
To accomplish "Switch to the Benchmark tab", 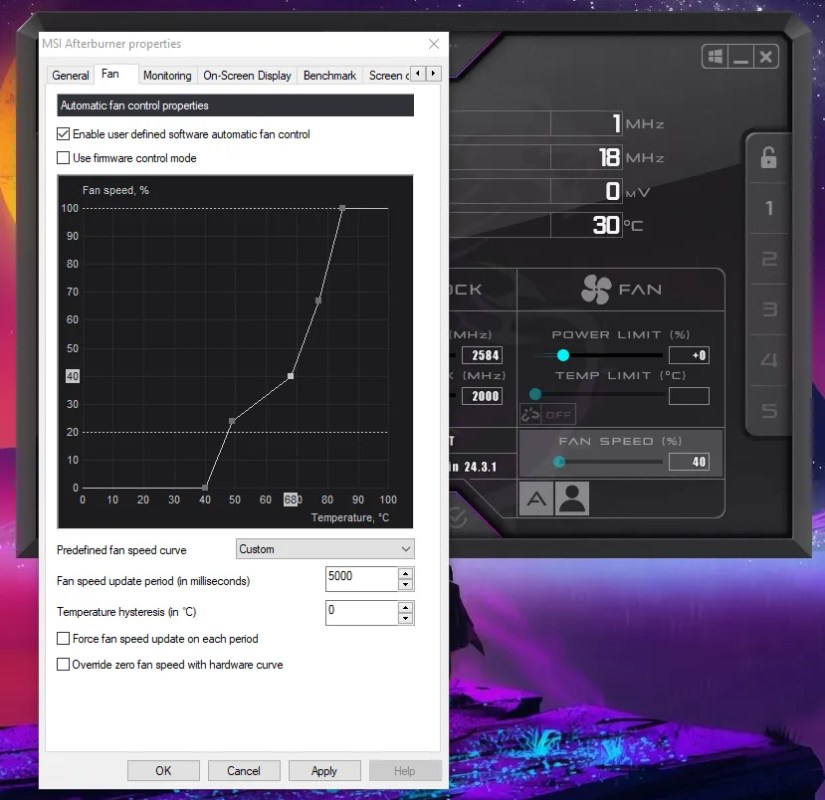I will click(330, 75).
